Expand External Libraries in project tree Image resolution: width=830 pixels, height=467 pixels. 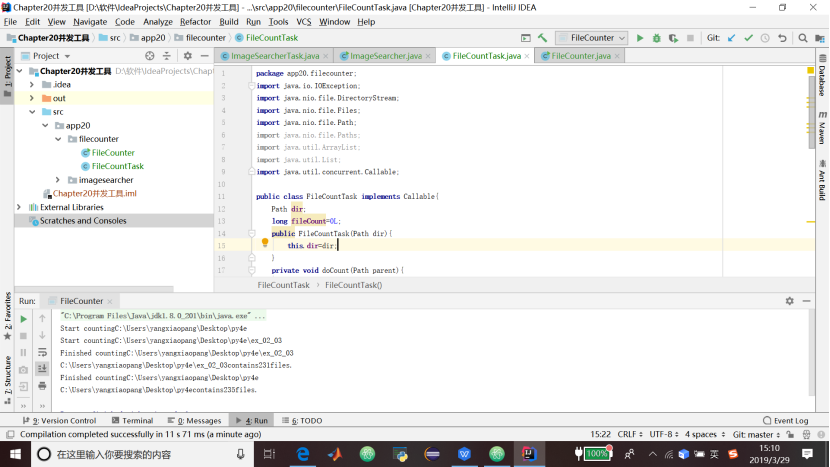tap(20, 207)
